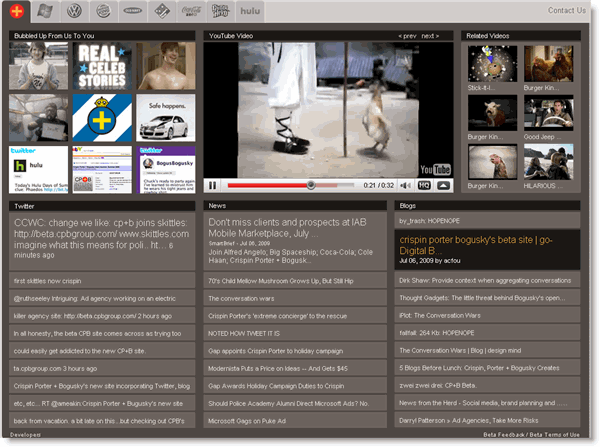The width and height of the screenshot is (600, 447).
Task: Open the Burger King logo tab
Action: point(104,11)
